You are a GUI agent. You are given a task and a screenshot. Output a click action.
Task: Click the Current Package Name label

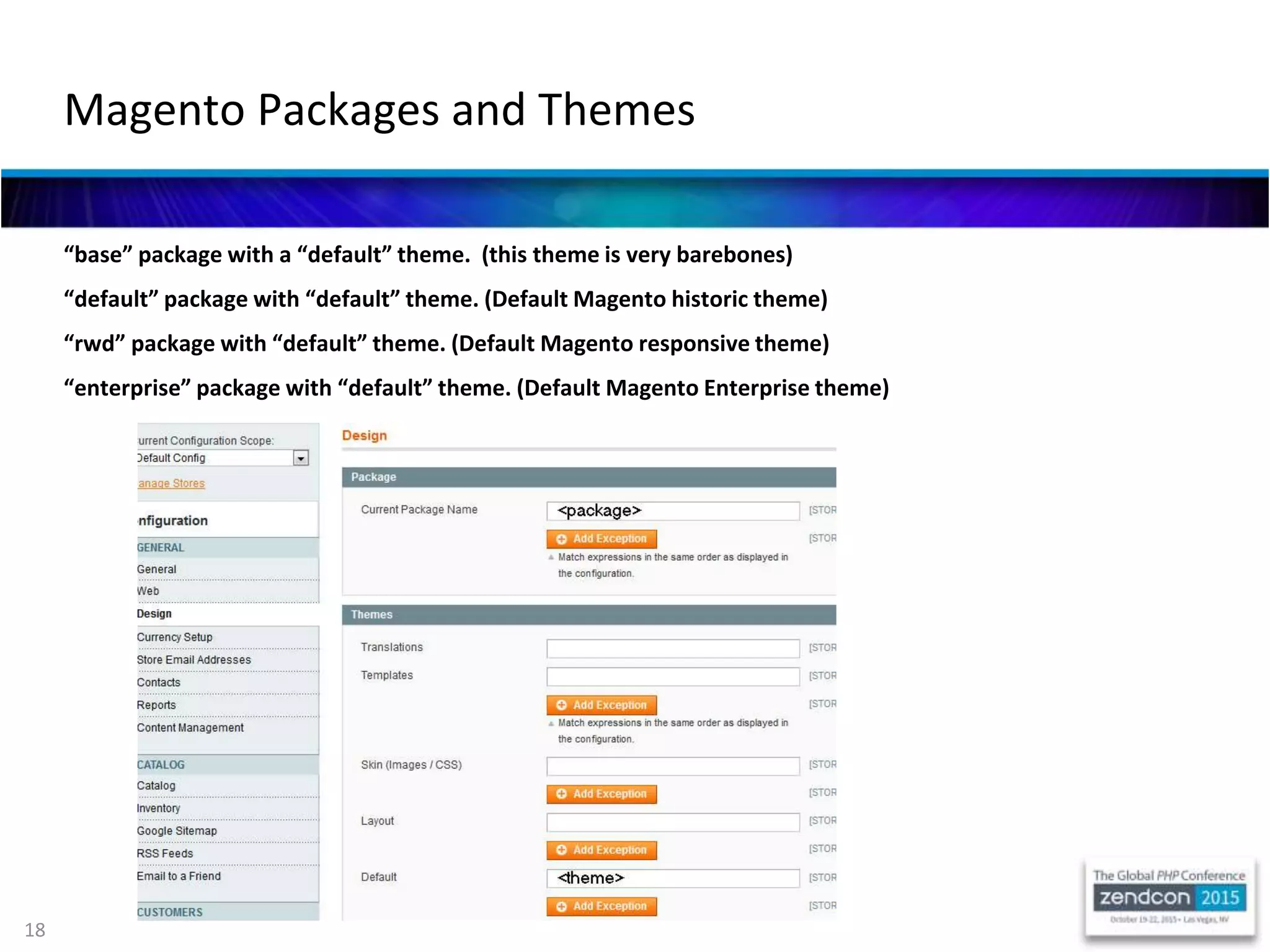pyautogui.click(x=419, y=509)
